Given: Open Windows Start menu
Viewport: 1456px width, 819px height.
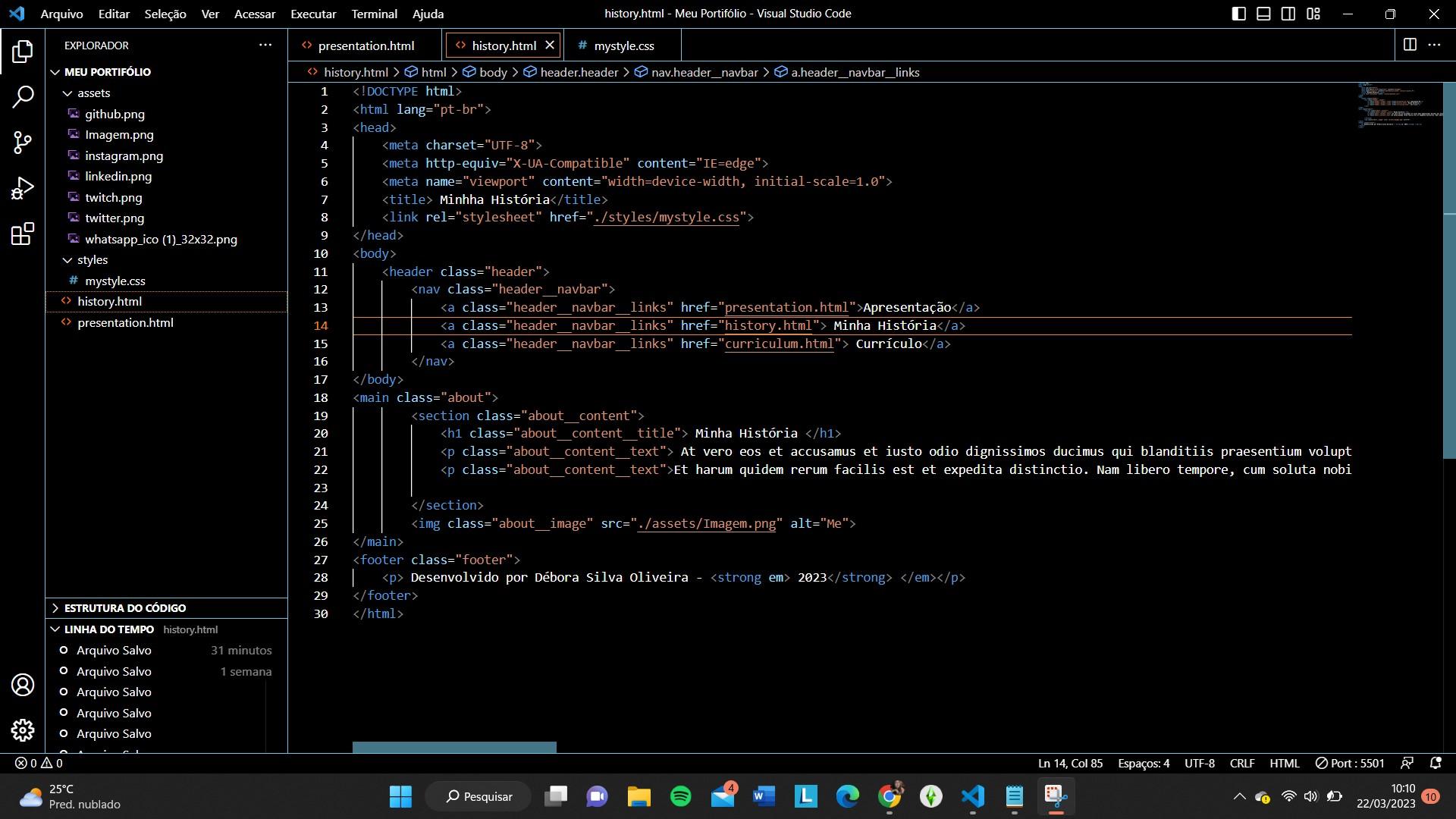Looking at the screenshot, I should click(400, 796).
